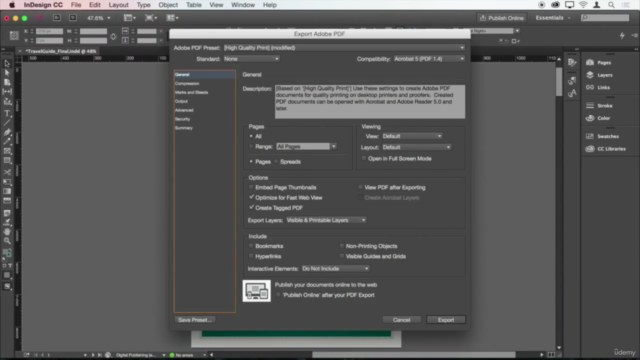Open the Swatches panel

(x=602, y=136)
